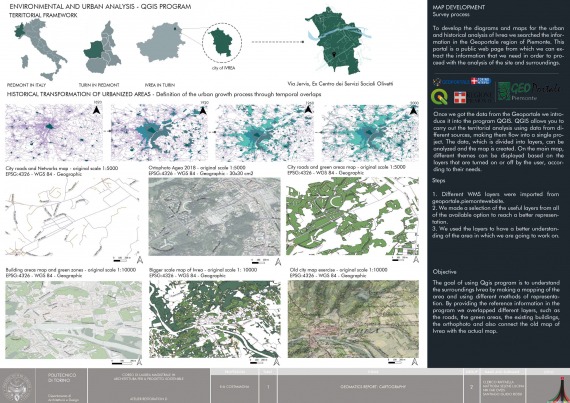570x403 pixels.
Task: Click the dashed circle city of IVREA map
Action: click(x=222, y=42)
